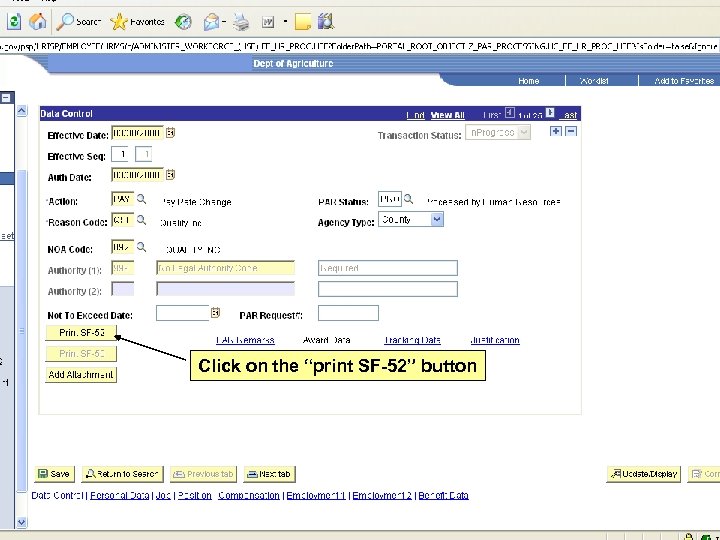Click the Action code input field
Image resolution: width=720 pixels, height=540 pixels.
(123, 199)
